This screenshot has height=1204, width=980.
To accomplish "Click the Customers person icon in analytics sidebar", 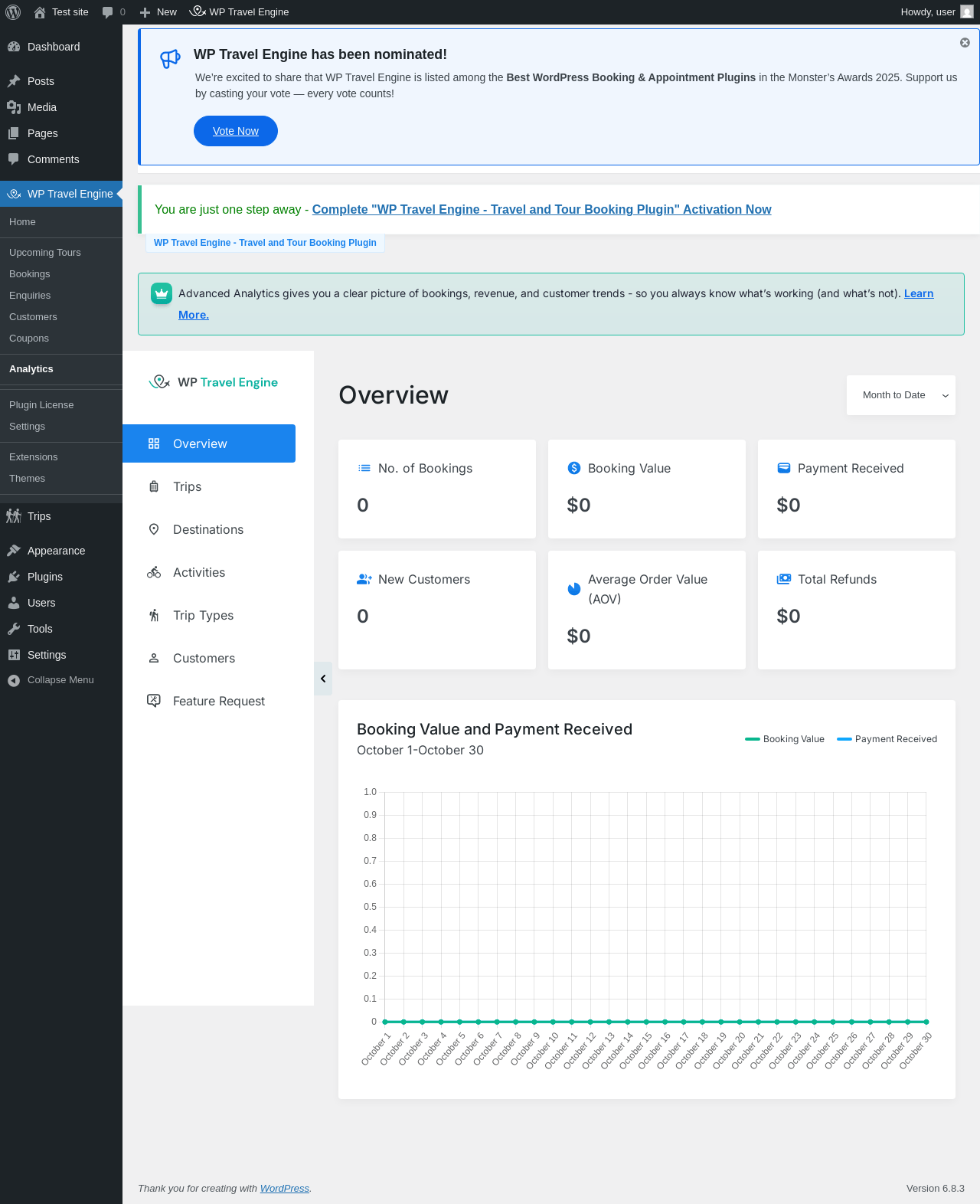I will (154, 658).
